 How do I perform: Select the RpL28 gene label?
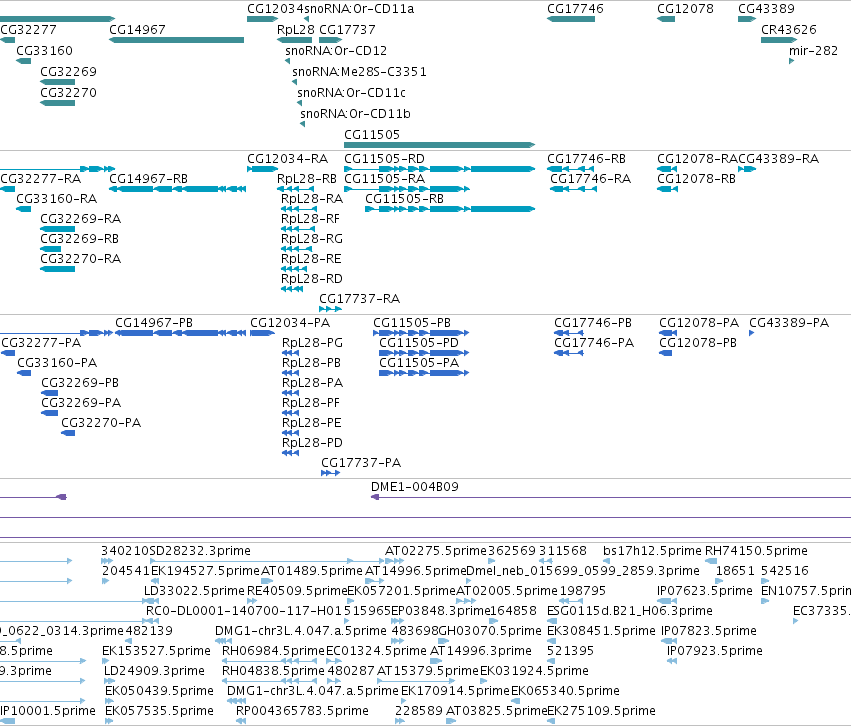pos(295,29)
